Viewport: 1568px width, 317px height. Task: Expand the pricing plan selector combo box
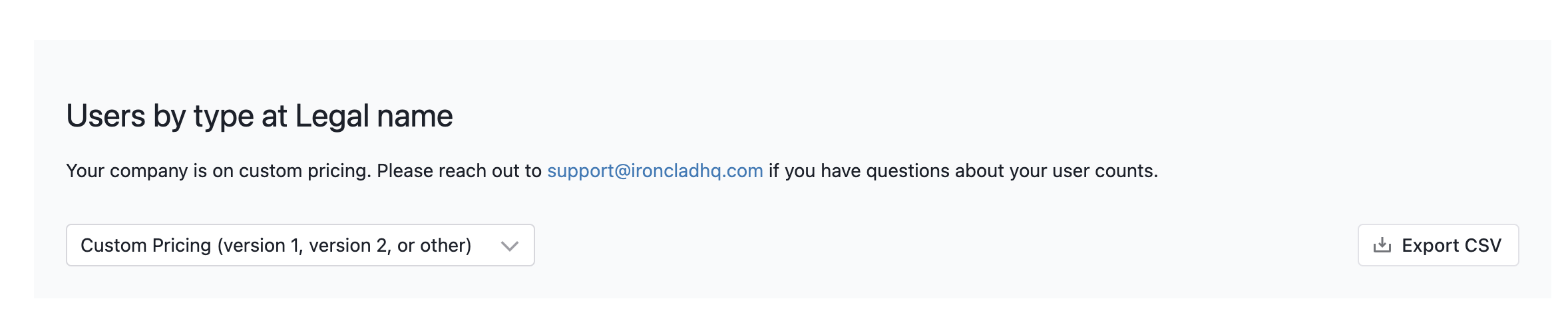pyautogui.click(x=300, y=245)
